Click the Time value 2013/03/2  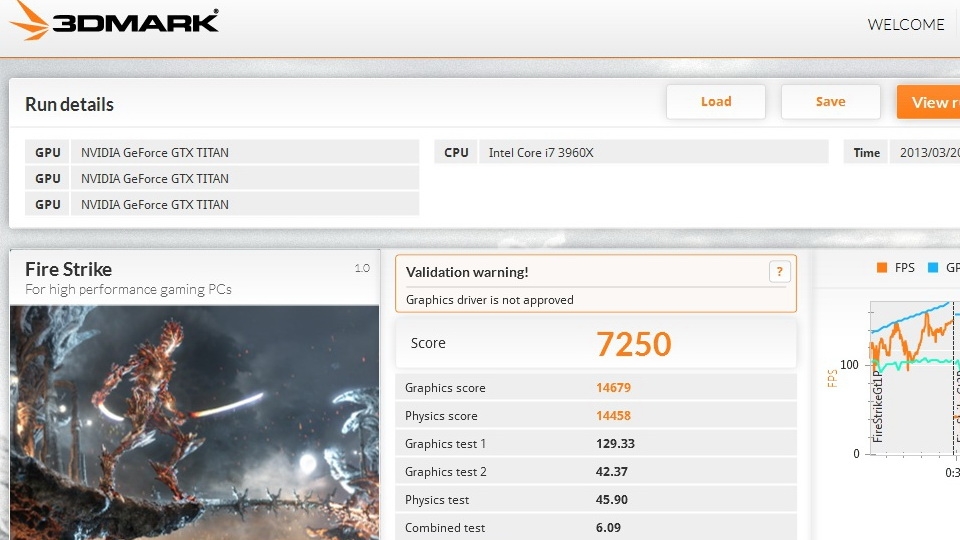pos(925,152)
